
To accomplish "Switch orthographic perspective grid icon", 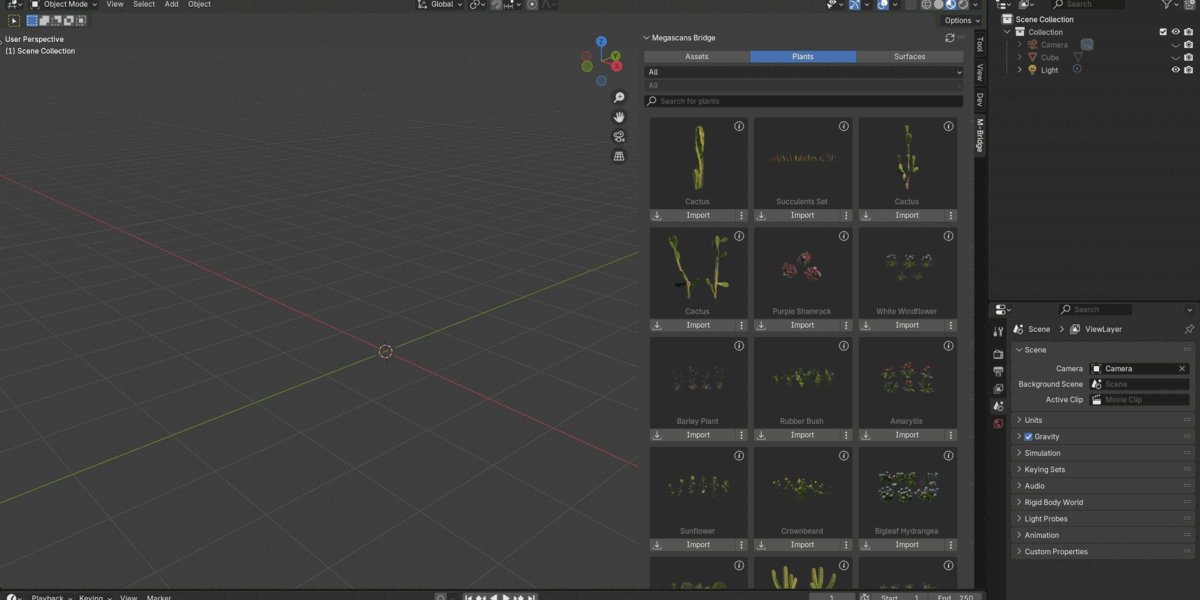I will coord(619,157).
